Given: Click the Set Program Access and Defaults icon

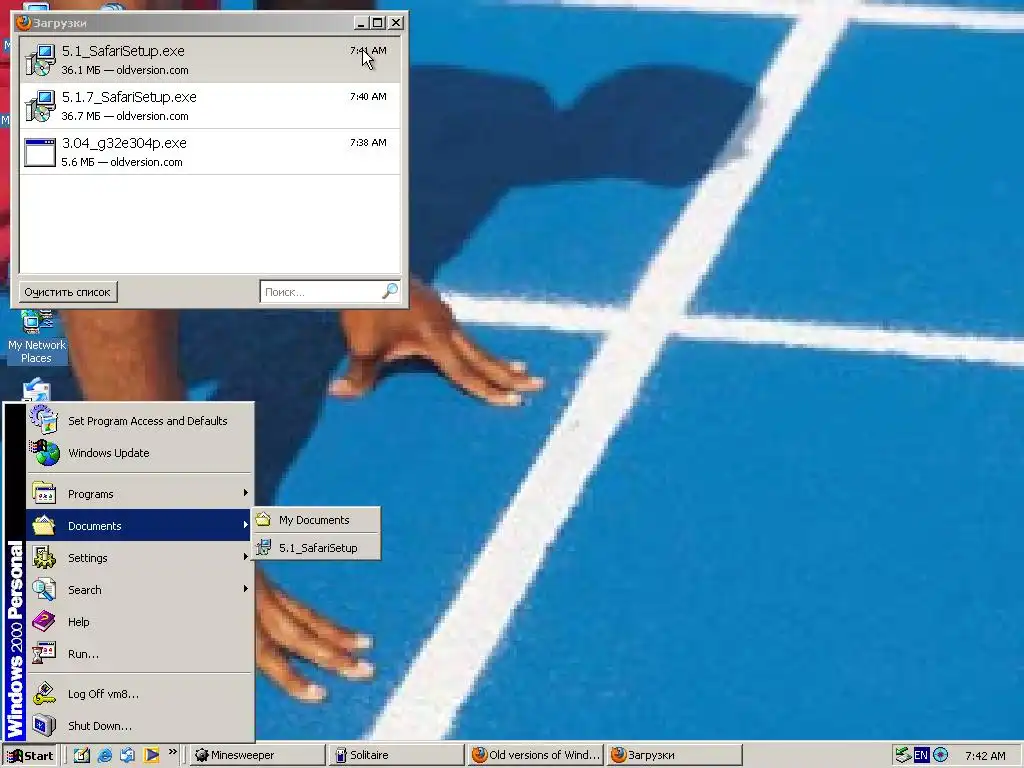Looking at the screenshot, I should [x=44, y=419].
